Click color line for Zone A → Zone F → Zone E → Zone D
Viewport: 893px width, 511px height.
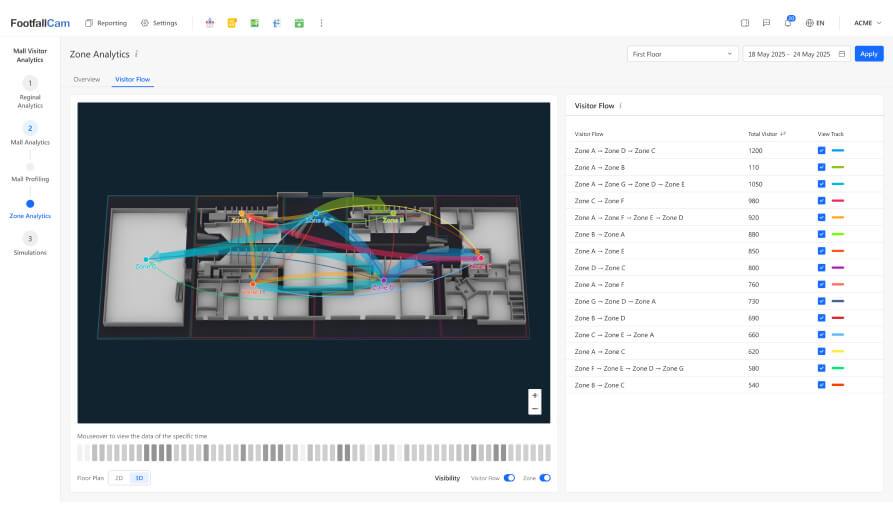[837, 218]
